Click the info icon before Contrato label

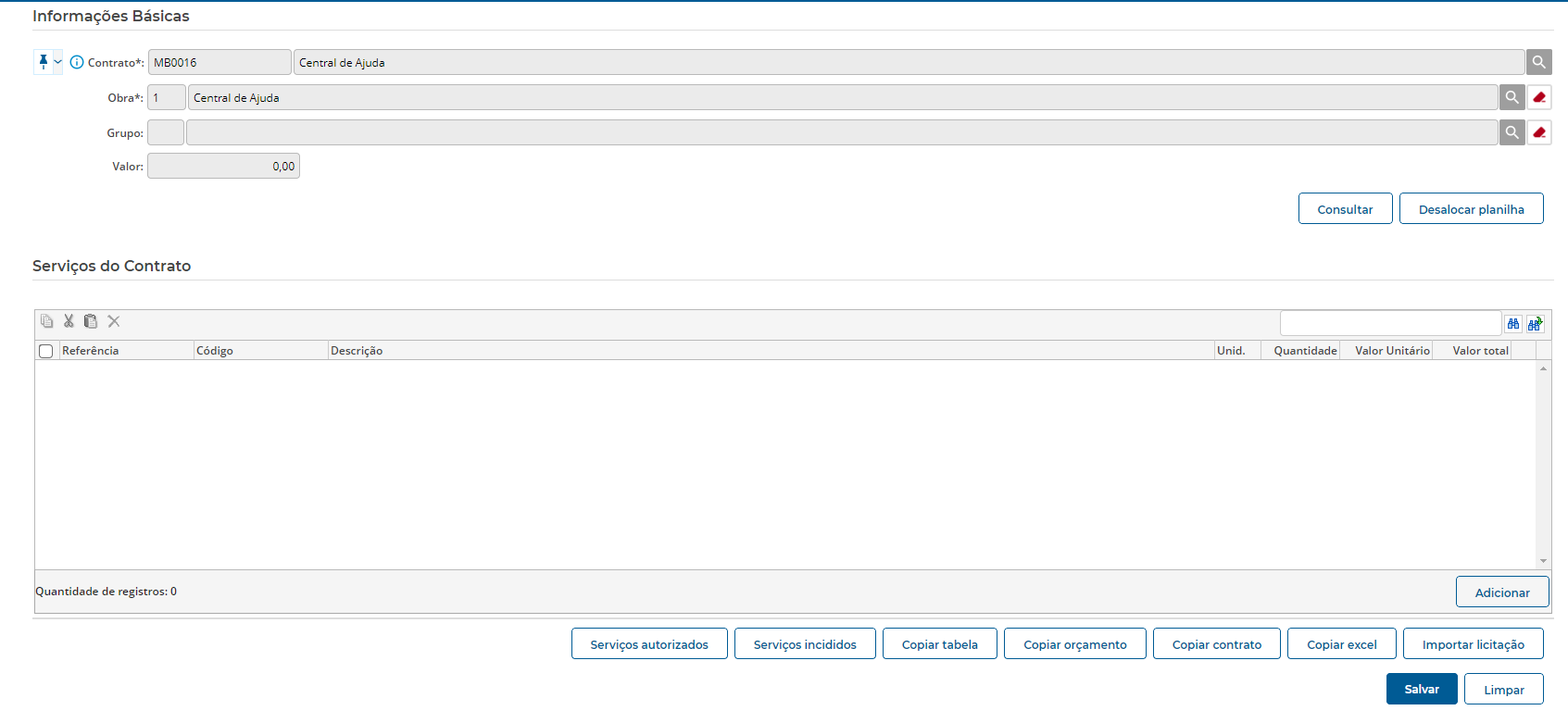pos(77,62)
